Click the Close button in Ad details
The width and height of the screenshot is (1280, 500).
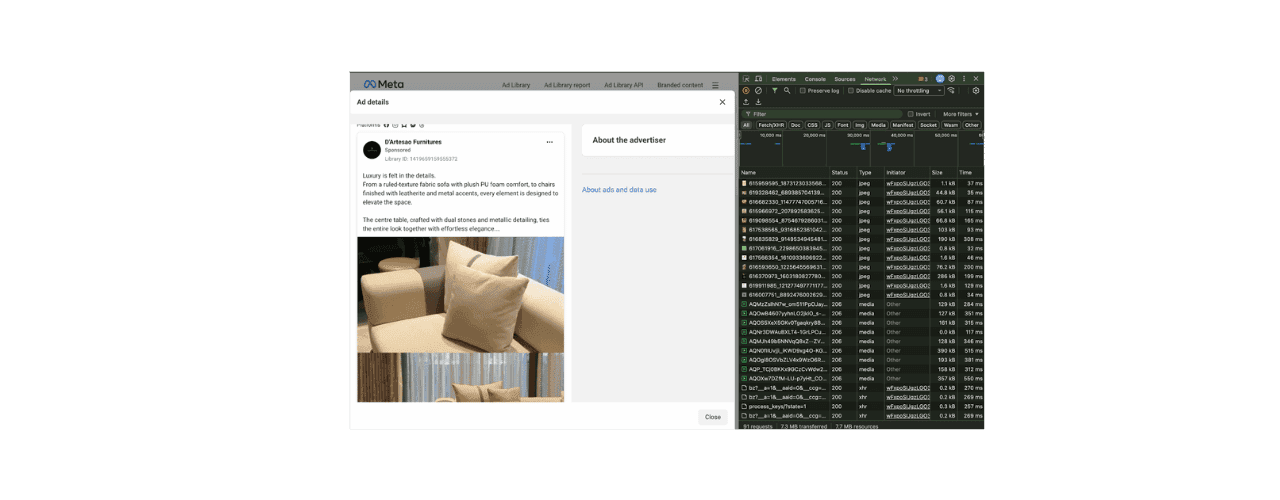click(713, 417)
